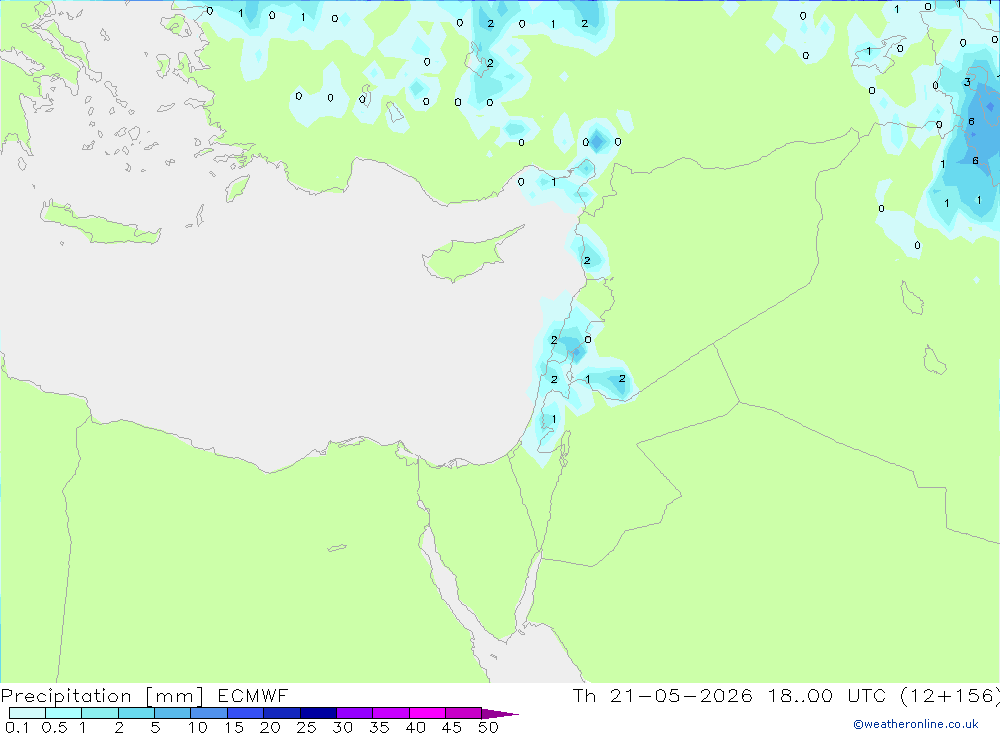Screen dimensions: 1000x733
Task: Click the legend swatch between 0.5 and 1
Action: pyautogui.click(x=64, y=713)
